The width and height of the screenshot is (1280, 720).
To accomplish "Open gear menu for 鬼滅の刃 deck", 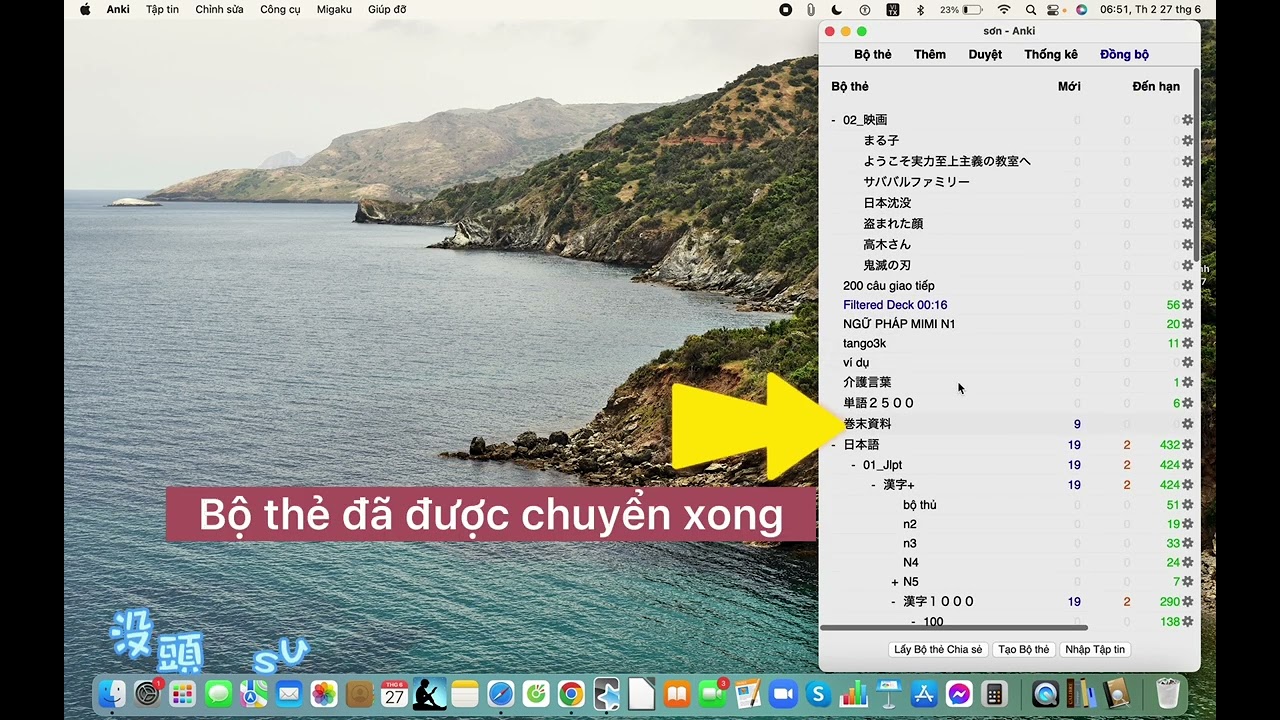I will (1187, 266).
